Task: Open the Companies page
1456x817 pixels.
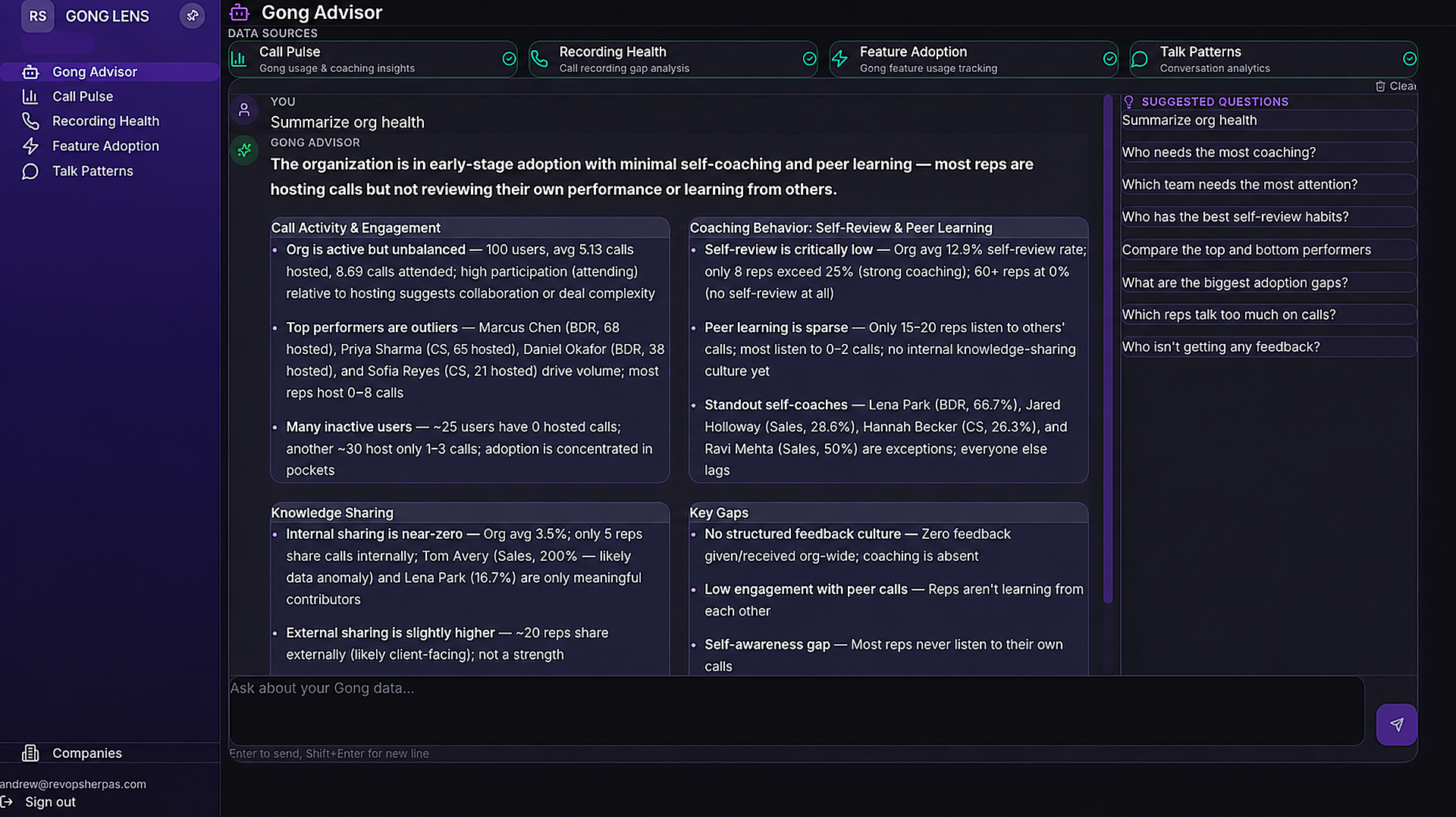Action: [x=110, y=753]
